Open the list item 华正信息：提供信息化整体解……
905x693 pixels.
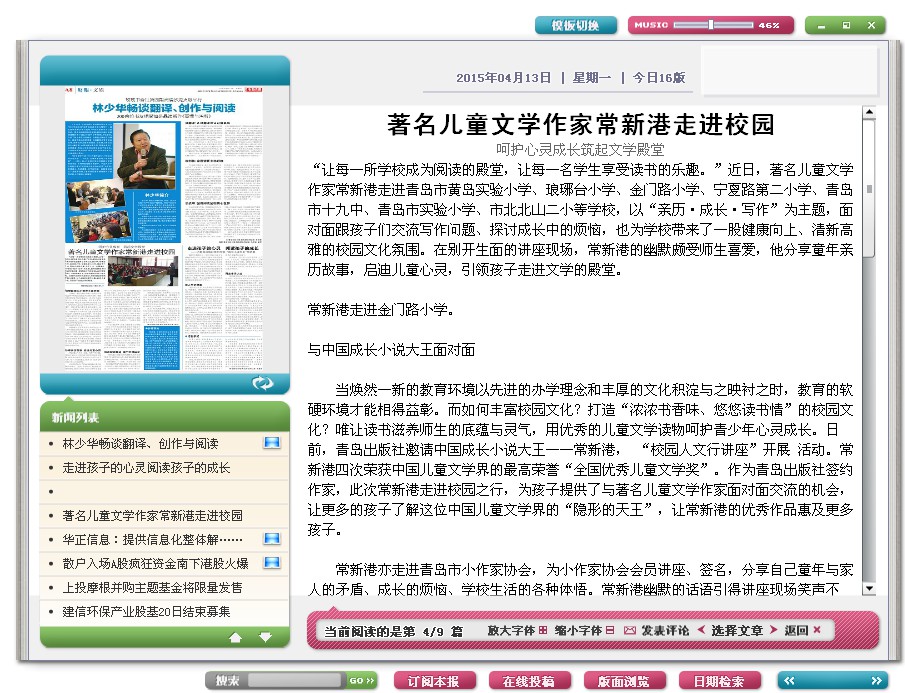click(x=152, y=539)
